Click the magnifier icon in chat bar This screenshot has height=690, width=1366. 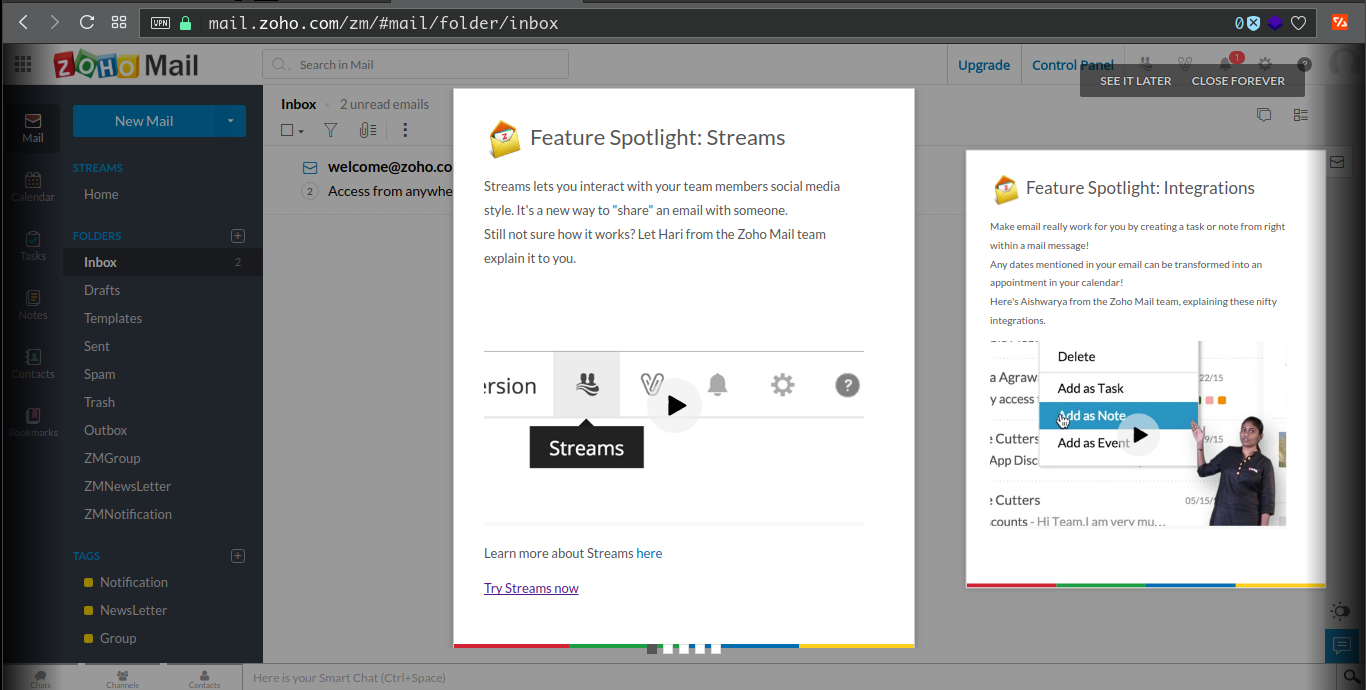(1350, 676)
